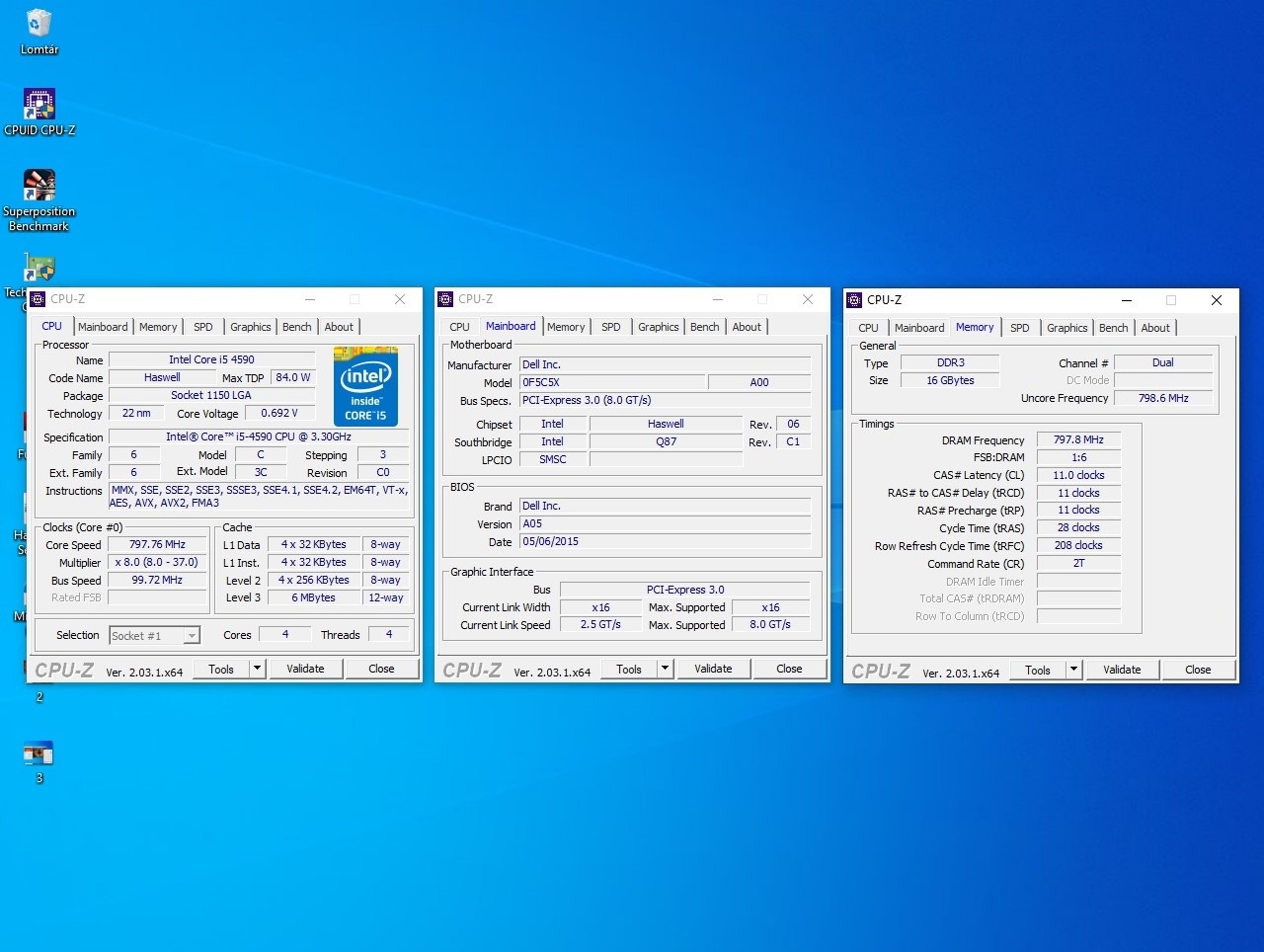Image resolution: width=1264 pixels, height=952 pixels.
Task: Open the Tools dropdown arrow in the CPU window
Action: 257,669
